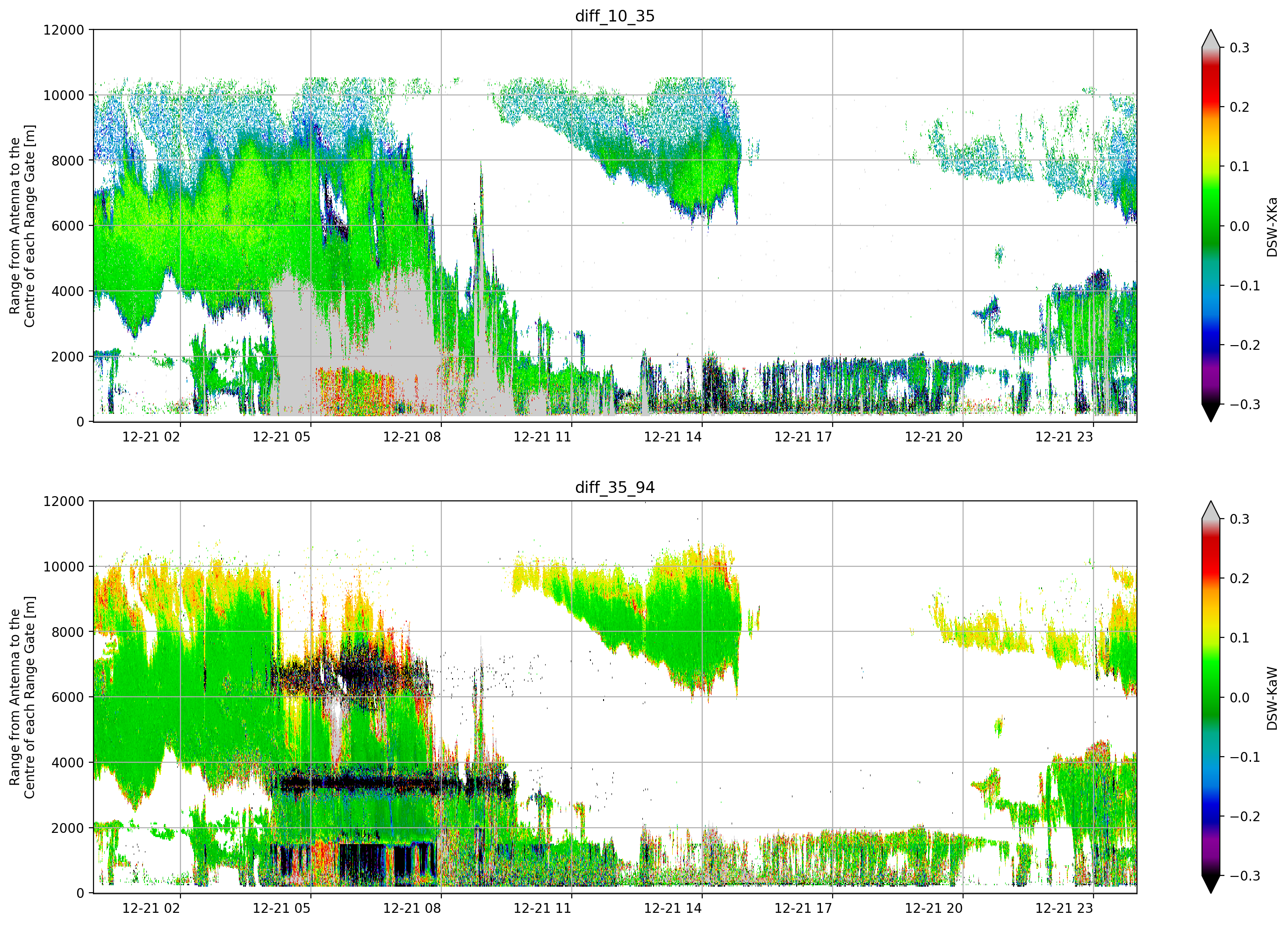The image size is (1288, 925).
Task: Click the 'diff_35_94' plot title
Action: [615, 487]
